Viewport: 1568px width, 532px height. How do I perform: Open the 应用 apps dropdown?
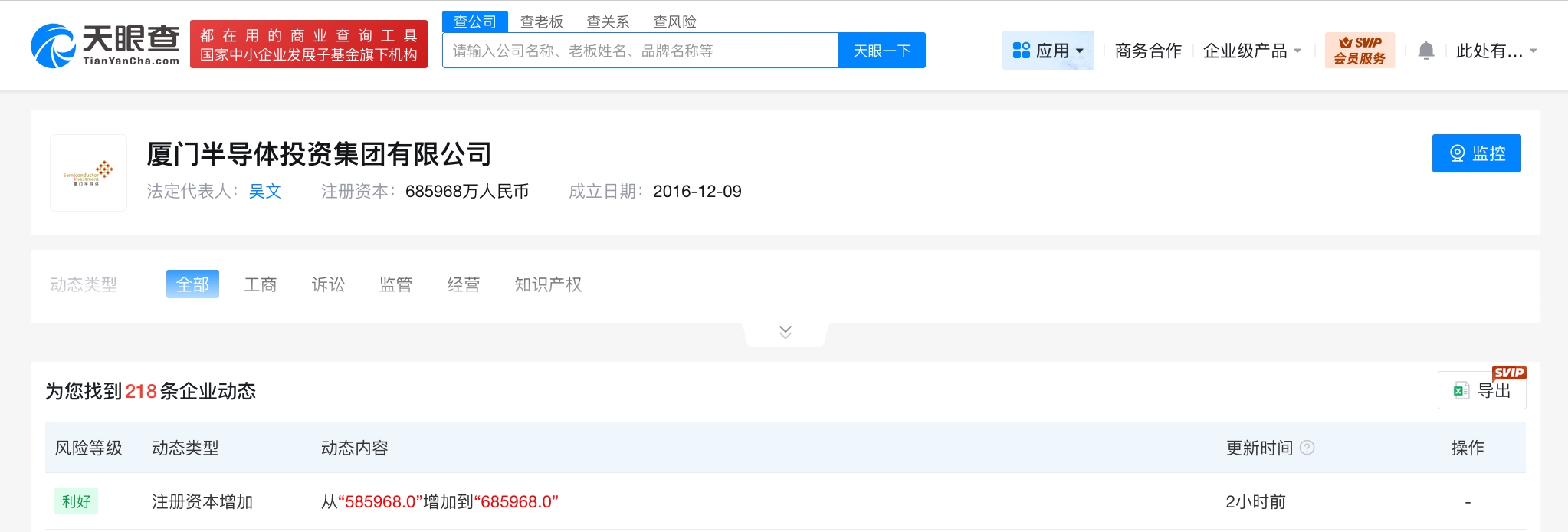point(1048,51)
